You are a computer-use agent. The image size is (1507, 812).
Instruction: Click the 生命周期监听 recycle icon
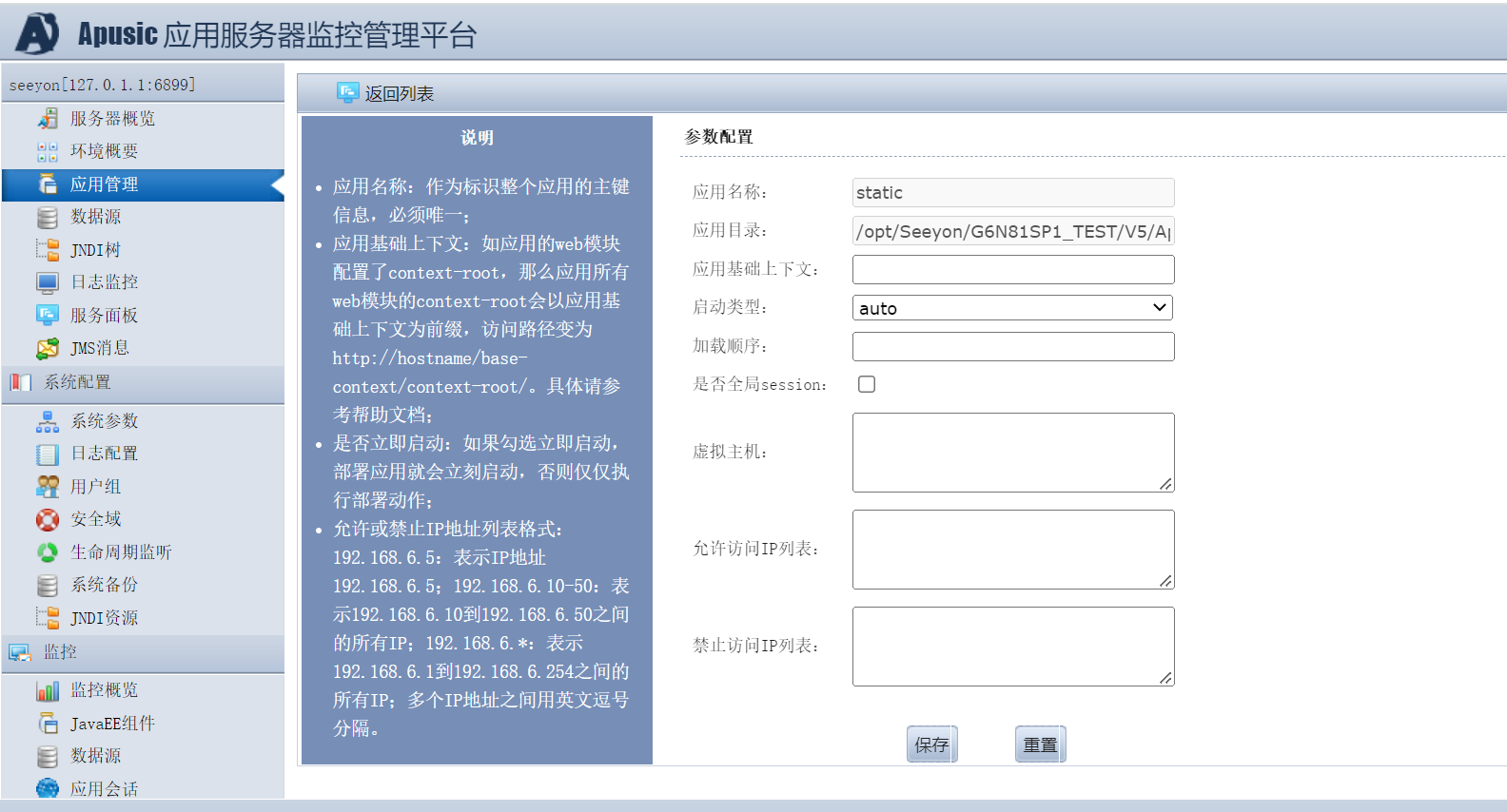(x=48, y=552)
